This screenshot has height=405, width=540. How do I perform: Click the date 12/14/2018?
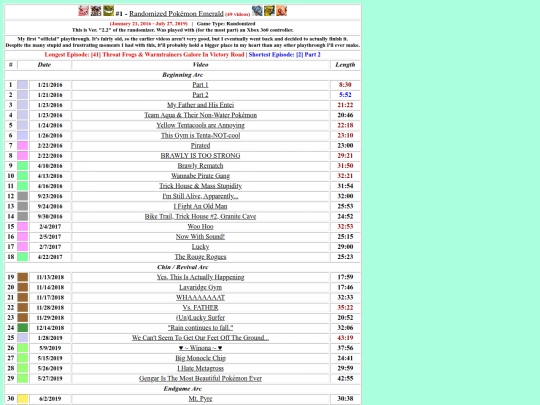50,328
